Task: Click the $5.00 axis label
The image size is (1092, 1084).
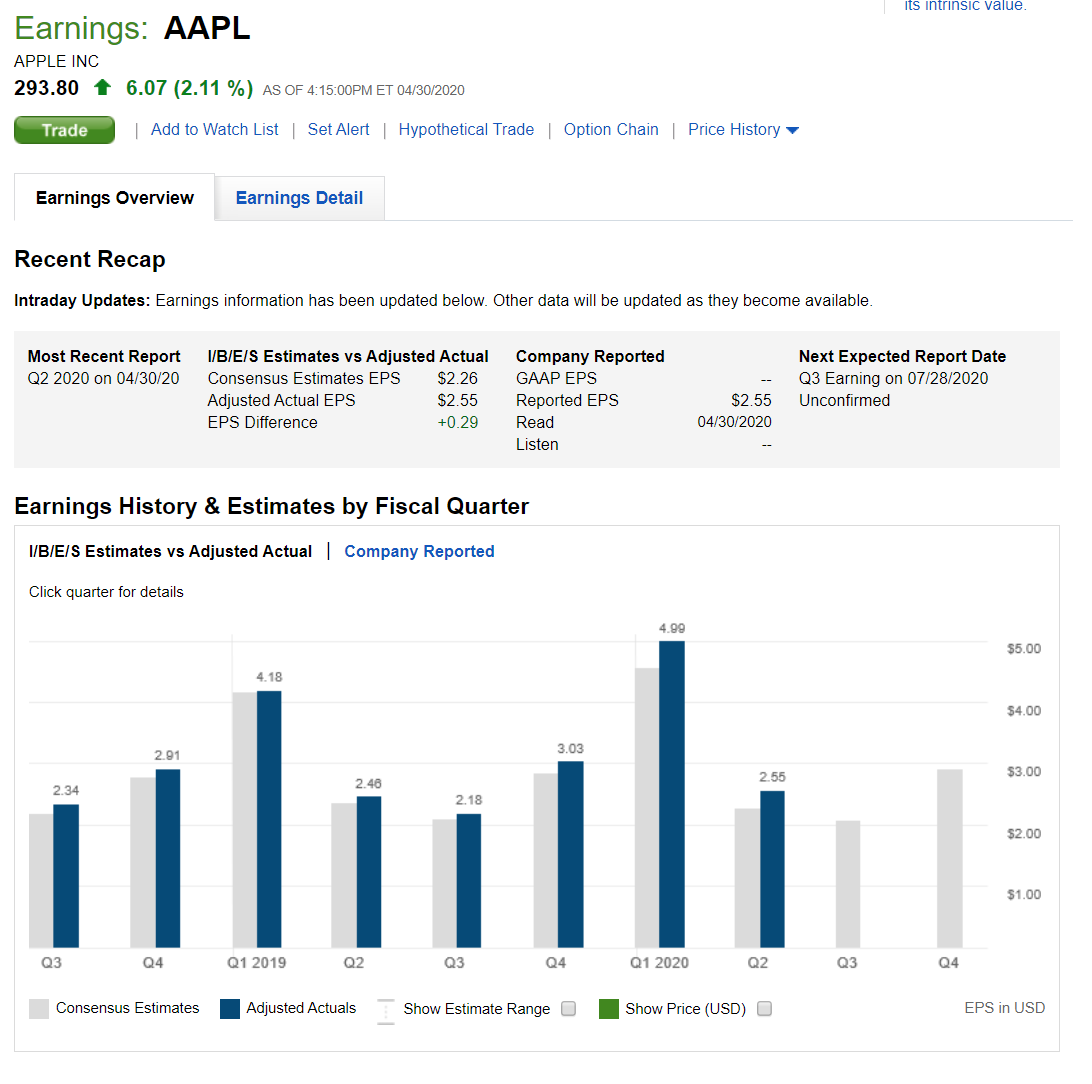Action: (1024, 649)
